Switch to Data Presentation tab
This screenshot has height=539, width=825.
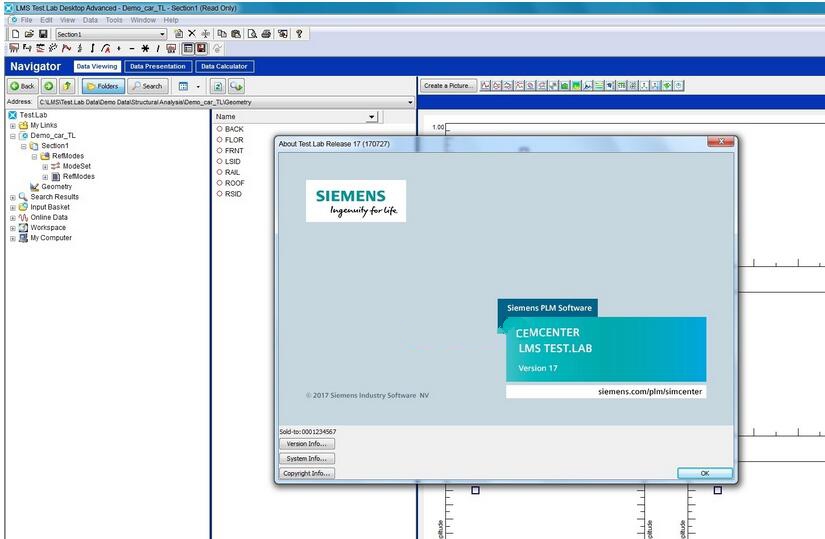(x=157, y=66)
